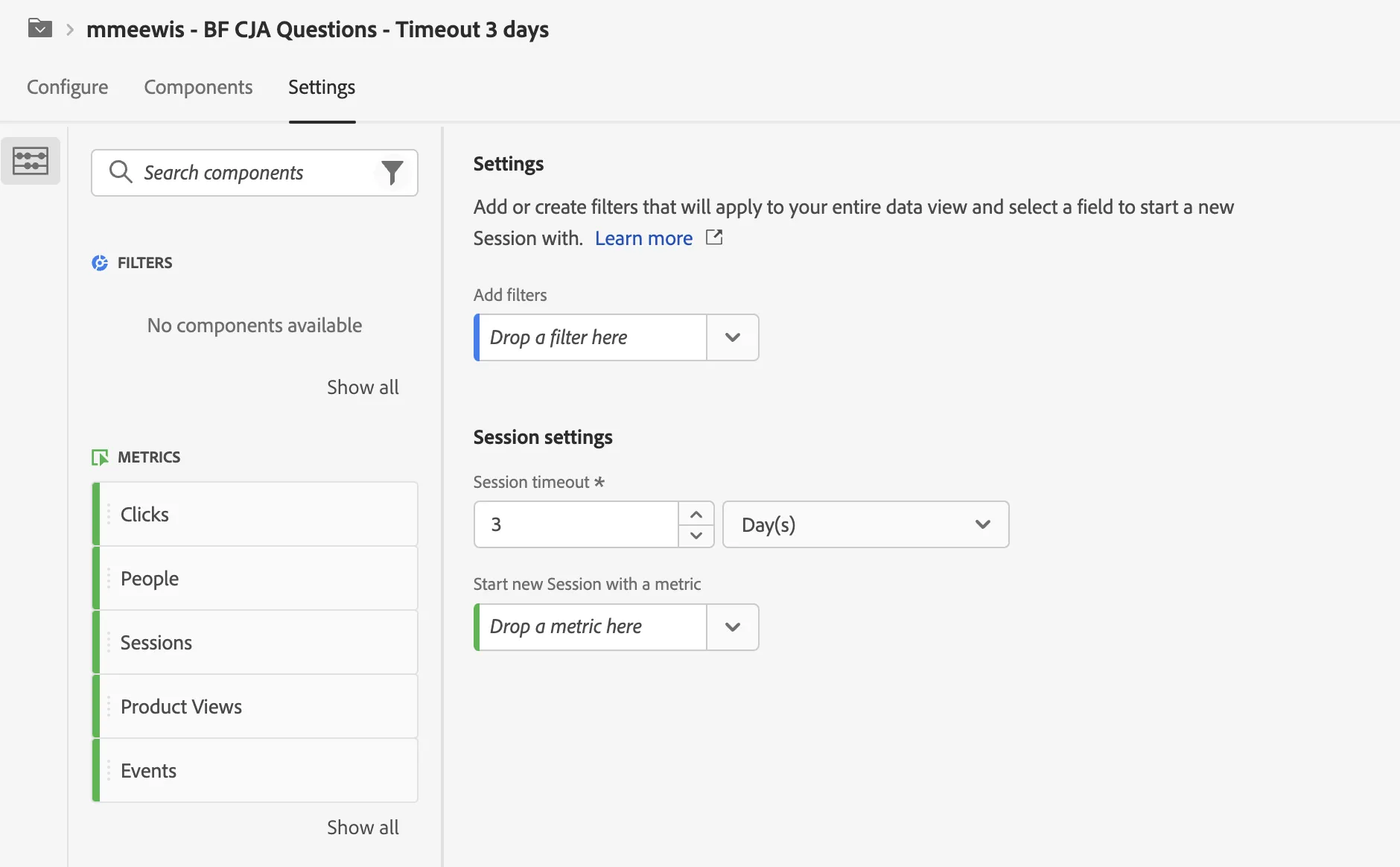The height and width of the screenshot is (867, 1400).
Task: Click the FILTERS section icon
Action: [100, 263]
